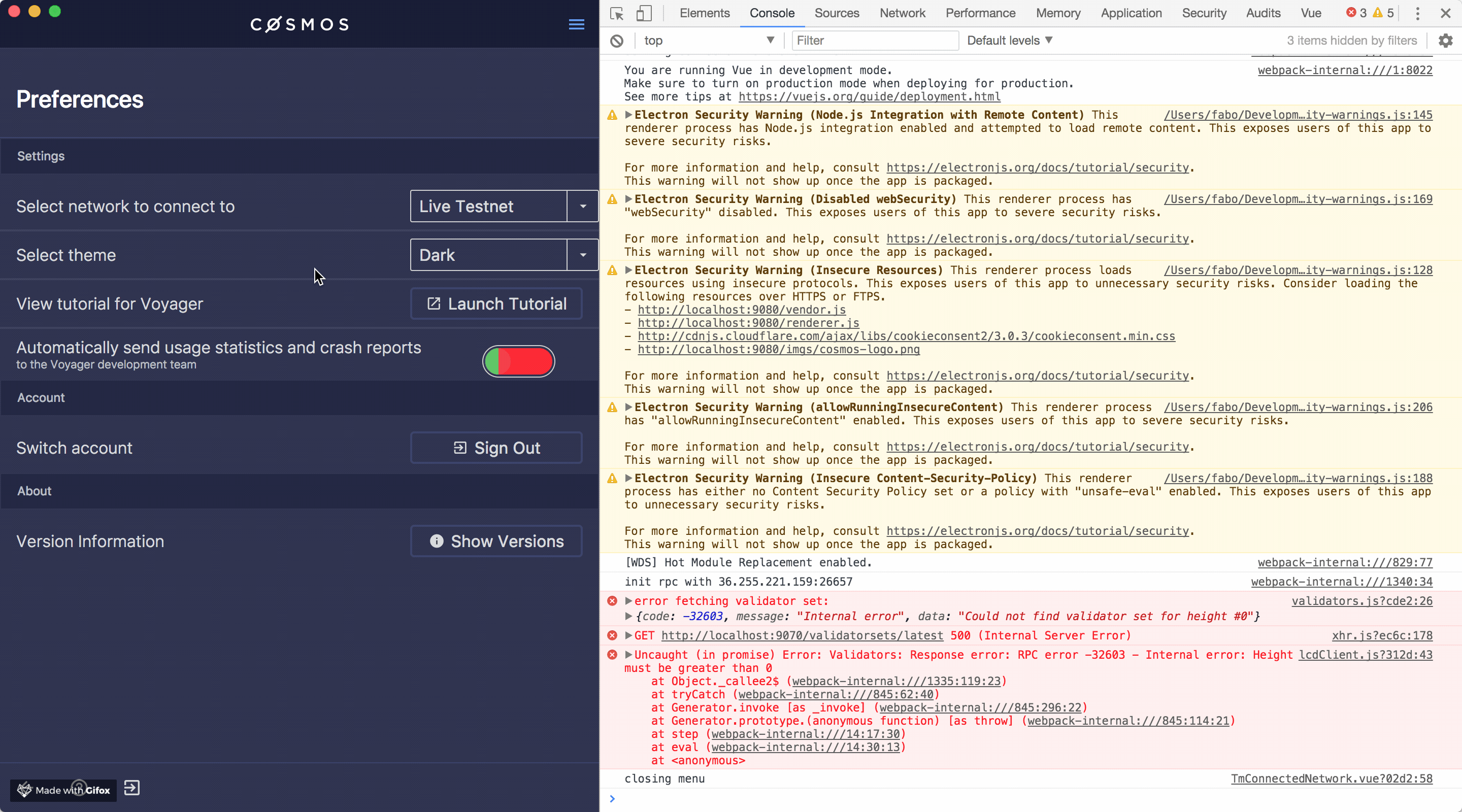Switch to the Network tab
The height and width of the screenshot is (812, 1462).
pos(903,13)
